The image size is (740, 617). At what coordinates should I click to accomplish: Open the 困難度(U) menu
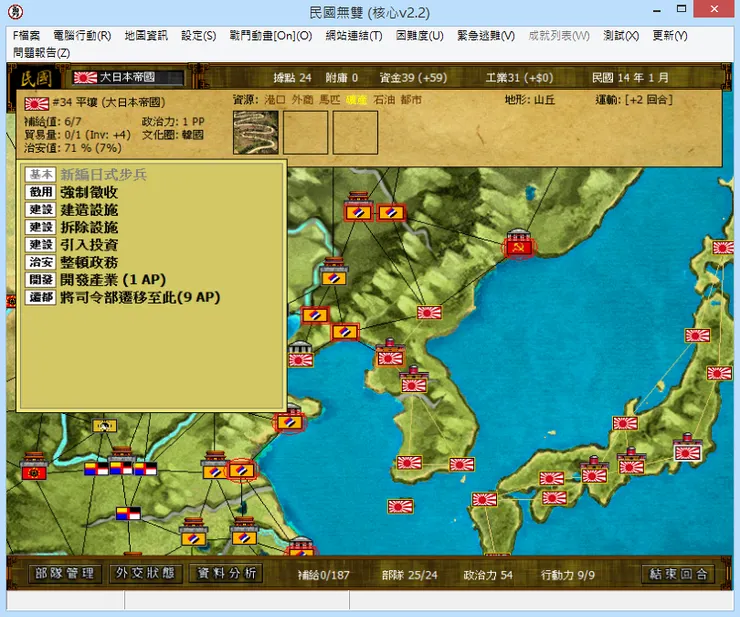pos(420,36)
